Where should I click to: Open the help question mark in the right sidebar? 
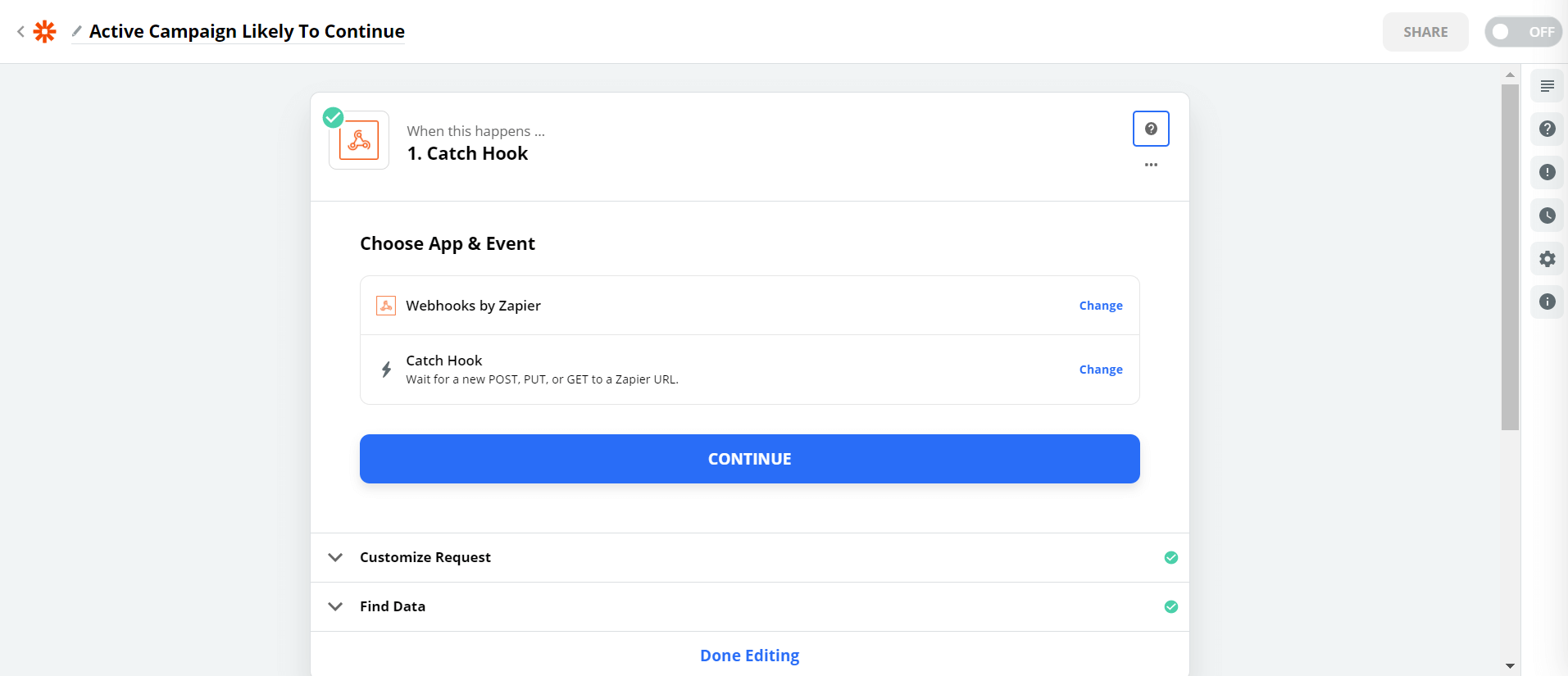(1547, 129)
